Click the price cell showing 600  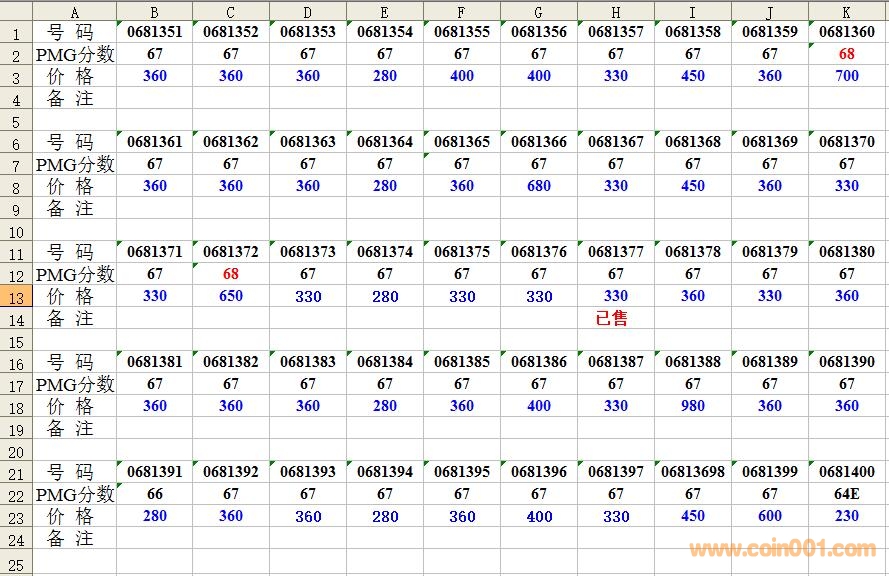pyautogui.click(x=770, y=516)
